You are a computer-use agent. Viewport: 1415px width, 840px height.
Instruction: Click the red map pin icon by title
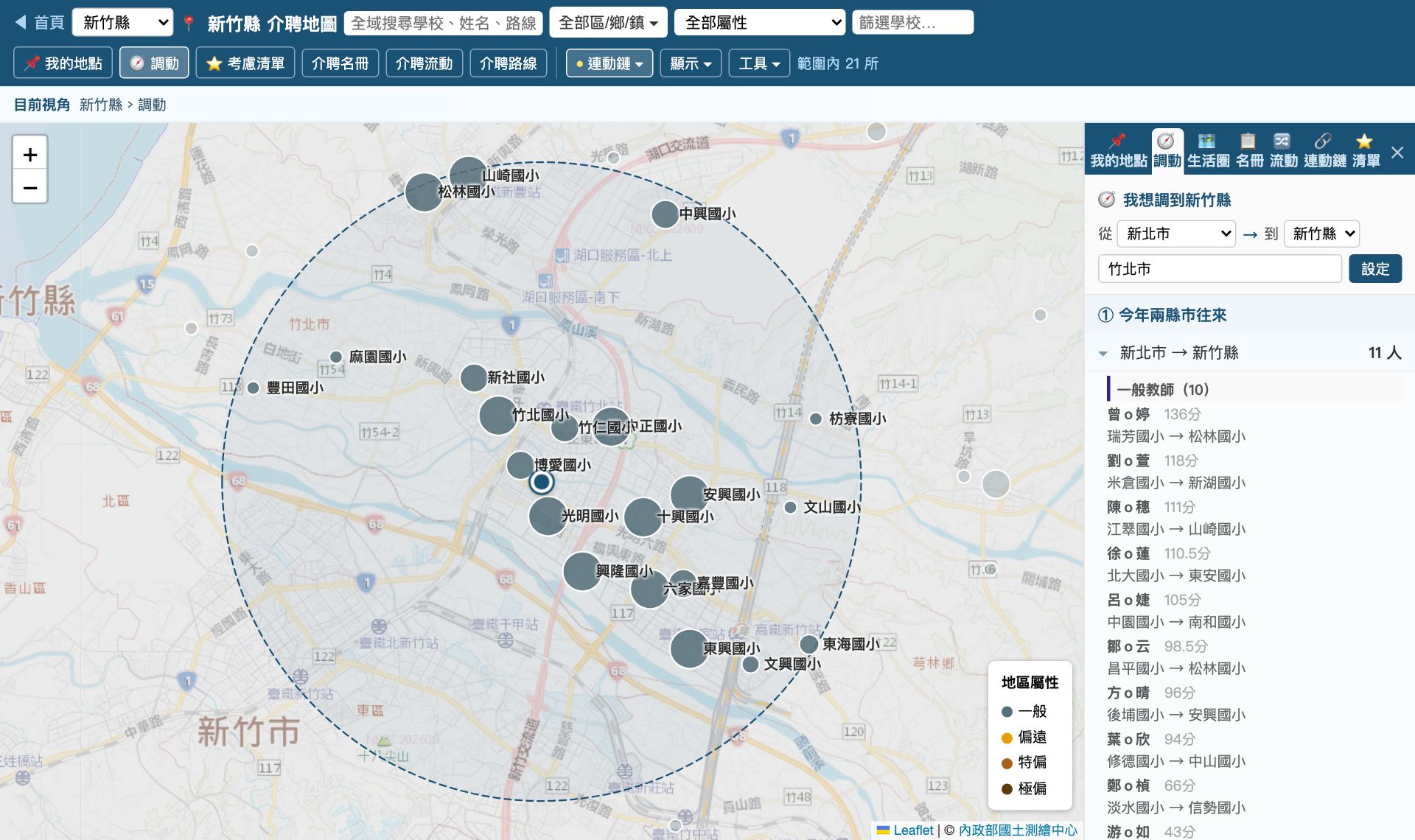[189, 24]
